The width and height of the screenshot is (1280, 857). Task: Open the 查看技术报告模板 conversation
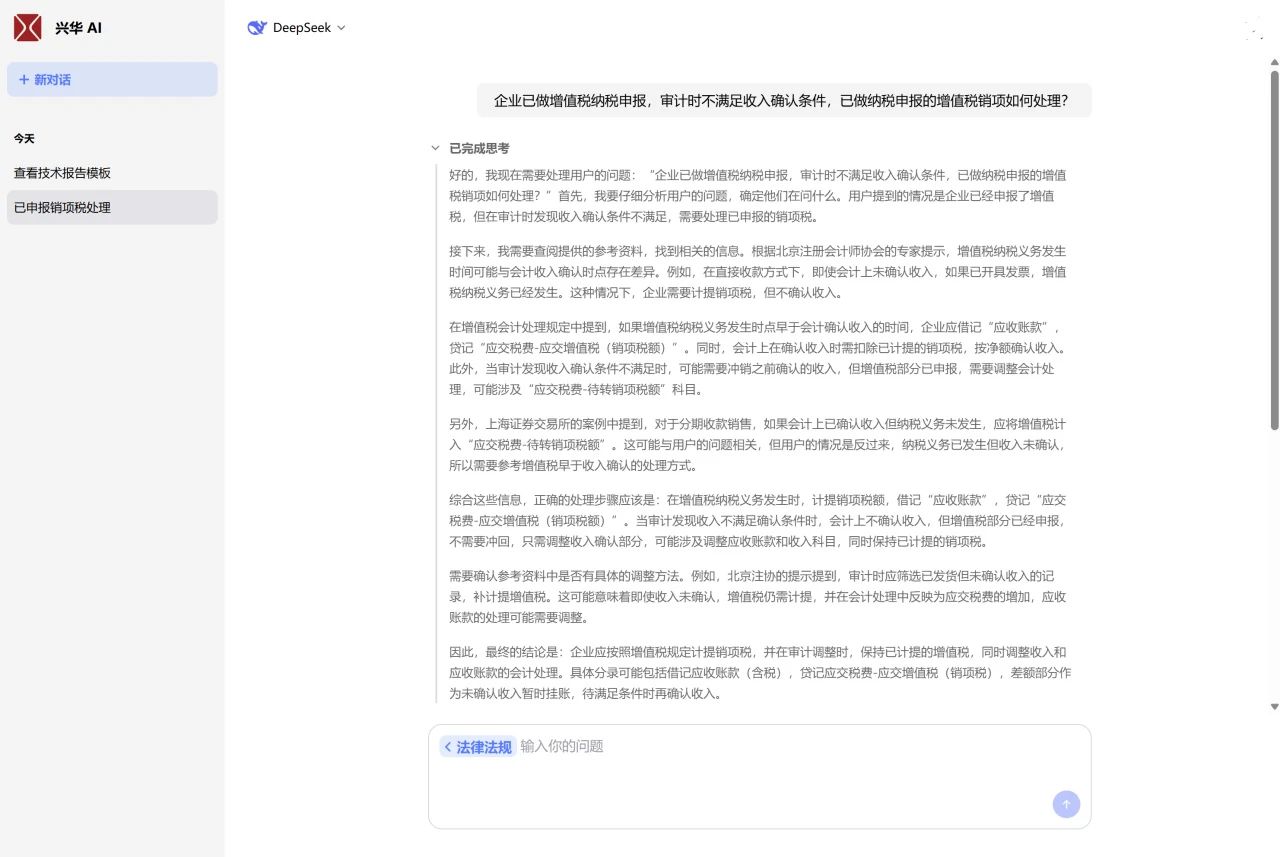click(62, 173)
